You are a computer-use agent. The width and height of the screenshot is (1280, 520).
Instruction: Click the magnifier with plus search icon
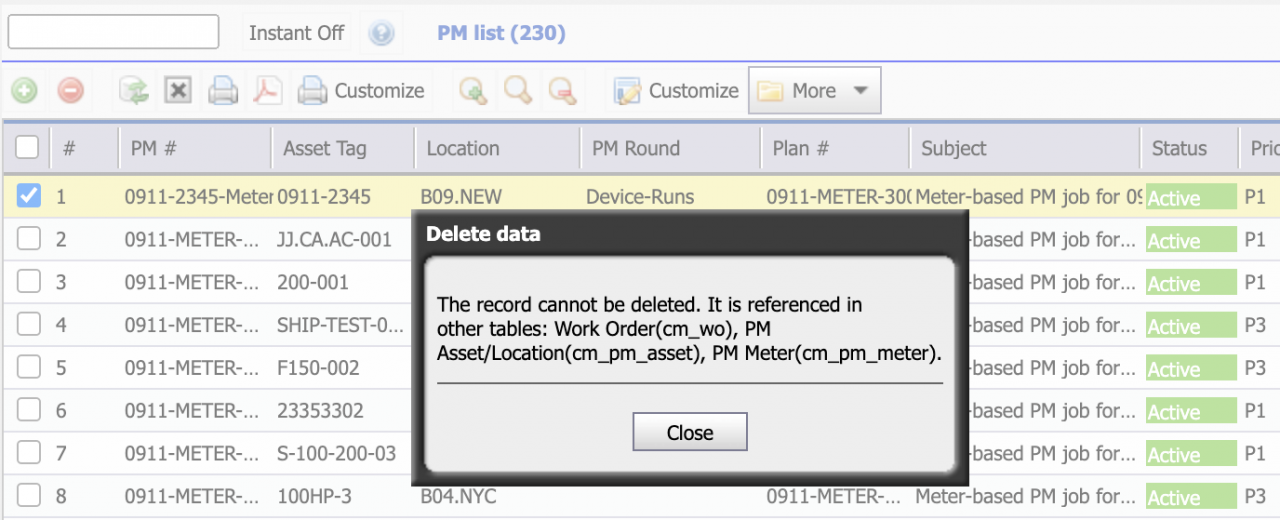tap(473, 91)
